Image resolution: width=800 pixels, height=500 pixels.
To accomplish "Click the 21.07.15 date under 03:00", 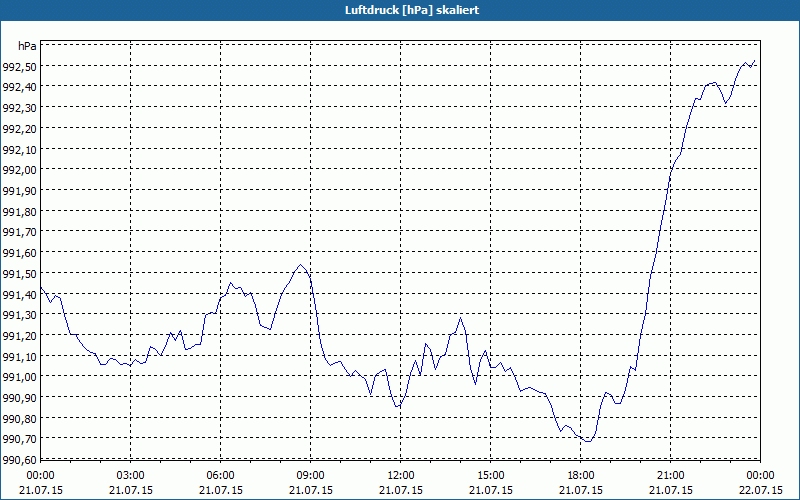I will coord(131,490).
